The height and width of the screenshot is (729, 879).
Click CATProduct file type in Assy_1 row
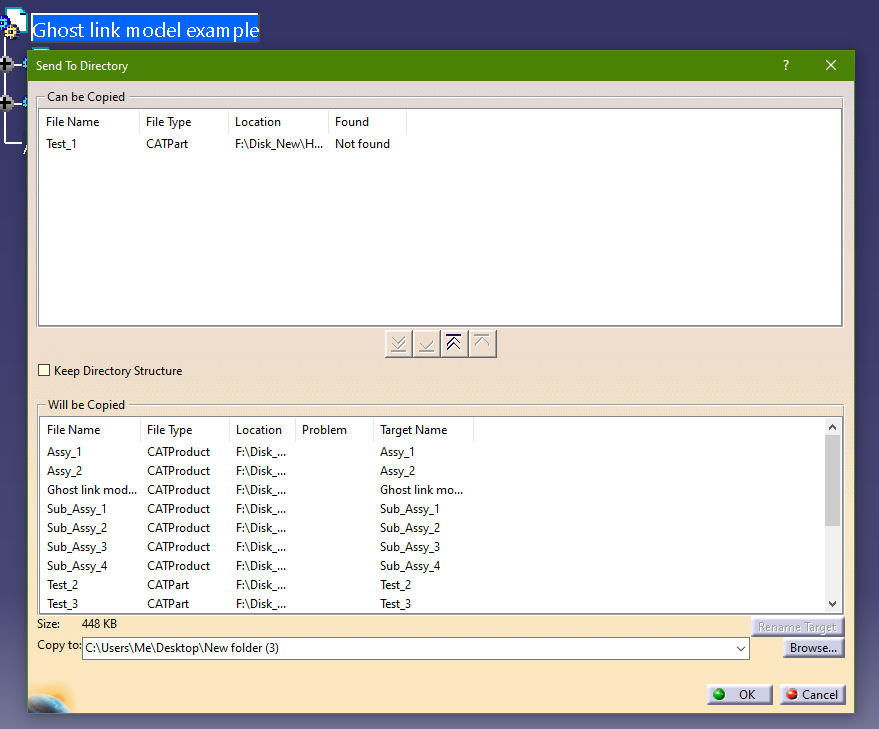click(x=178, y=452)
